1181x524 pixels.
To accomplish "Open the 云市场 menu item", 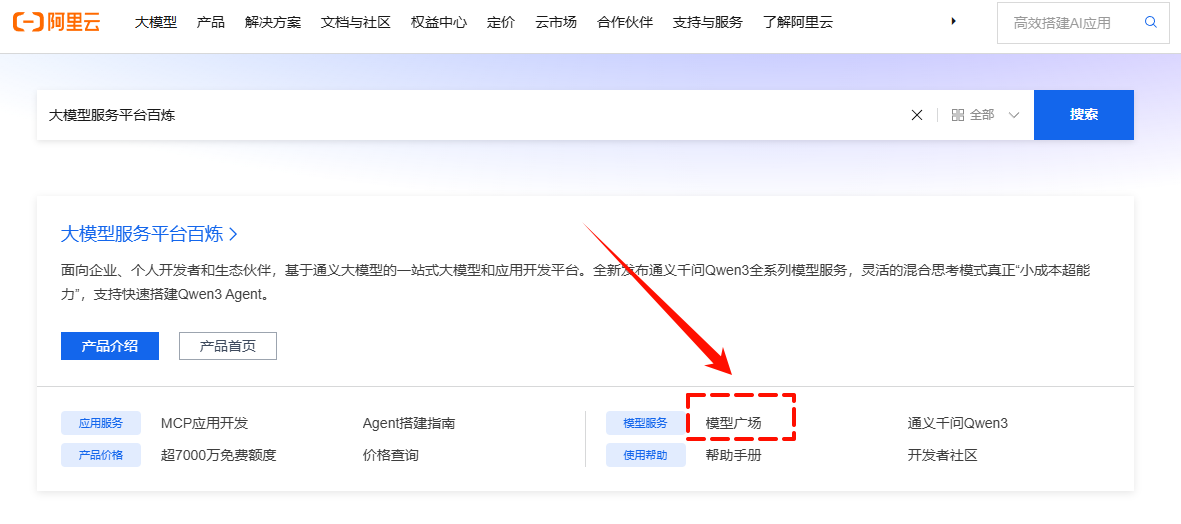I will (x=556, y=22).
